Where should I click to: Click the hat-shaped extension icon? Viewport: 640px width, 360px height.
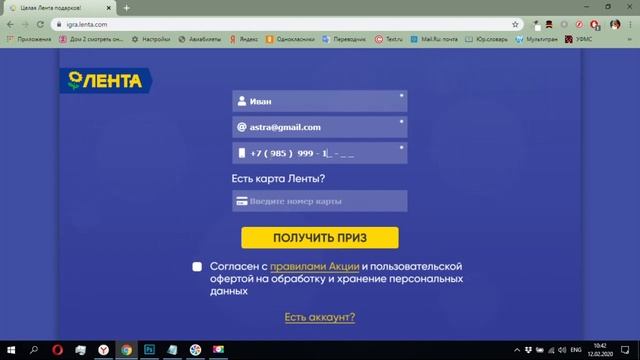549,24
